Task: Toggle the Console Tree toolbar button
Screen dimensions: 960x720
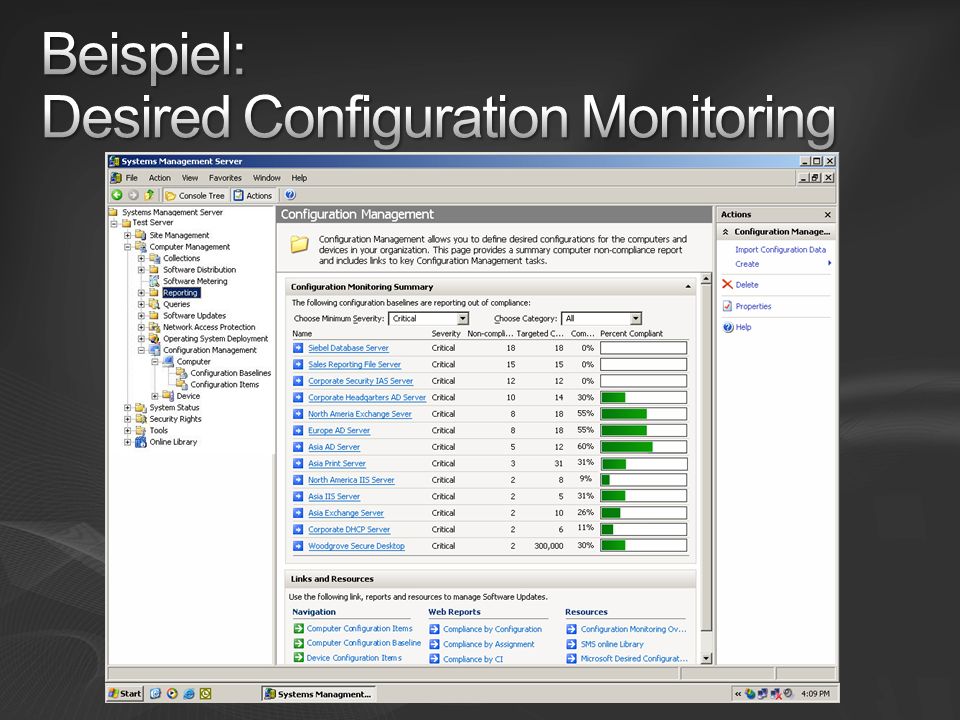Action: [x=195, y=195]
